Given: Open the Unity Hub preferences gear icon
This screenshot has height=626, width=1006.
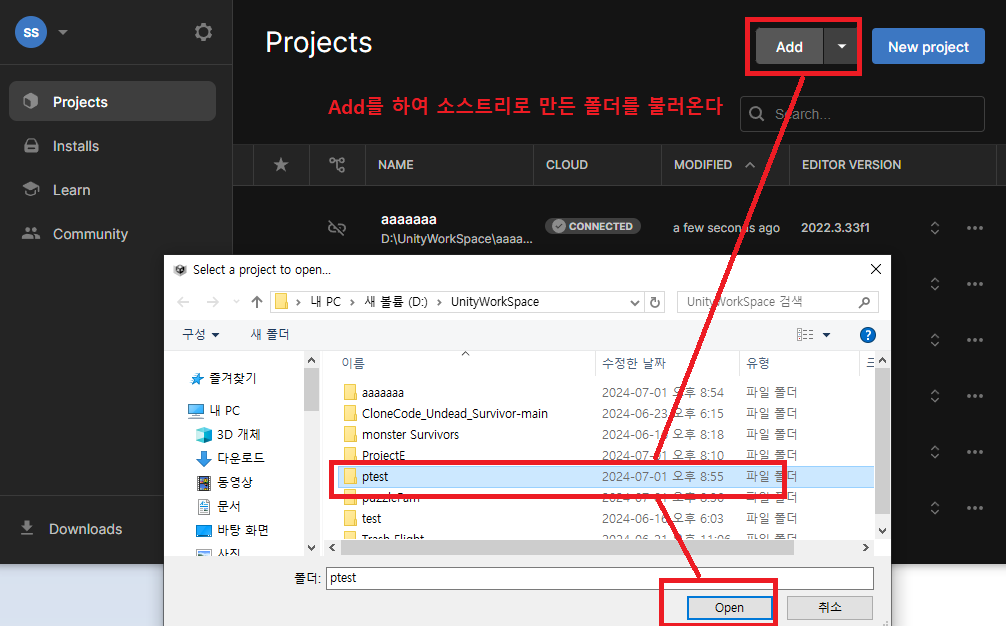Looking at the screenshot, I should (x=203, y=32).
